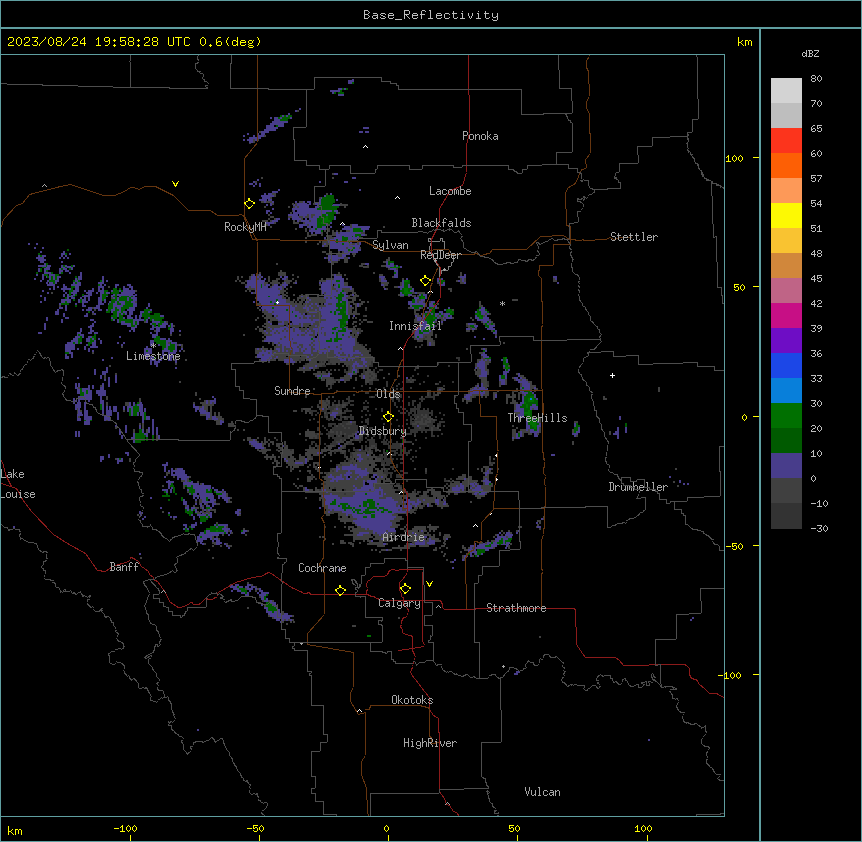Click the -100 tick on the right axis
Image resolution: width=862 pixels, height=842 pixels.
pyautogui.click(x=732, y=675)
